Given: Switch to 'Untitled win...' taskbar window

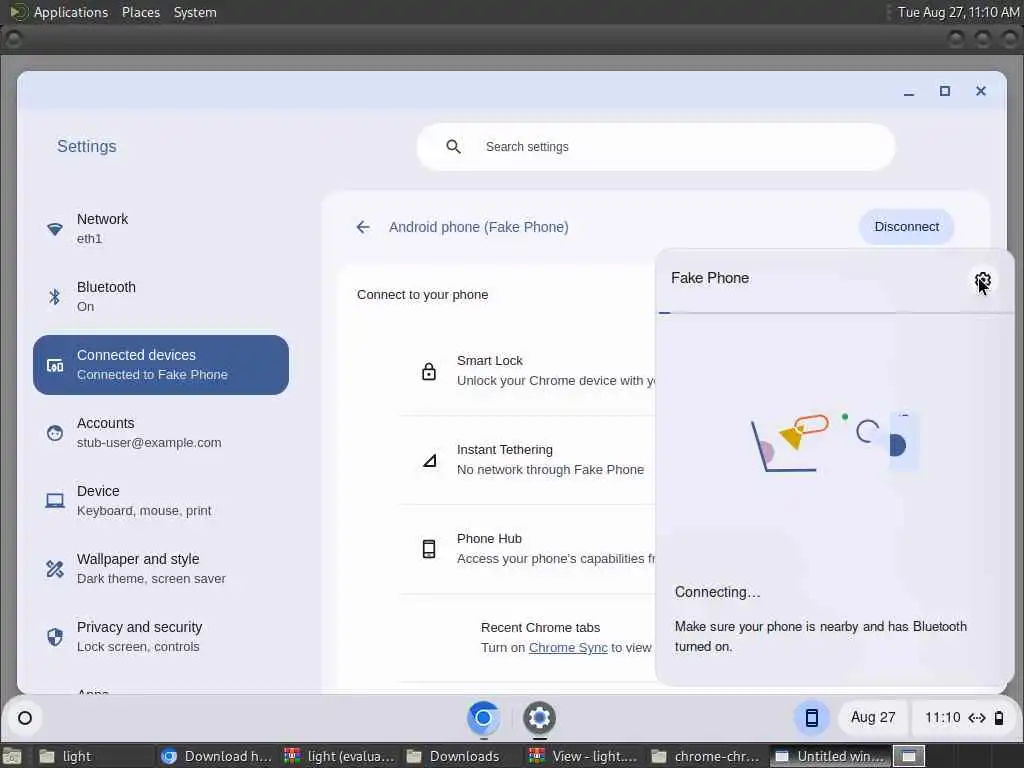Looking at the screenshot, I should (829, 756).
